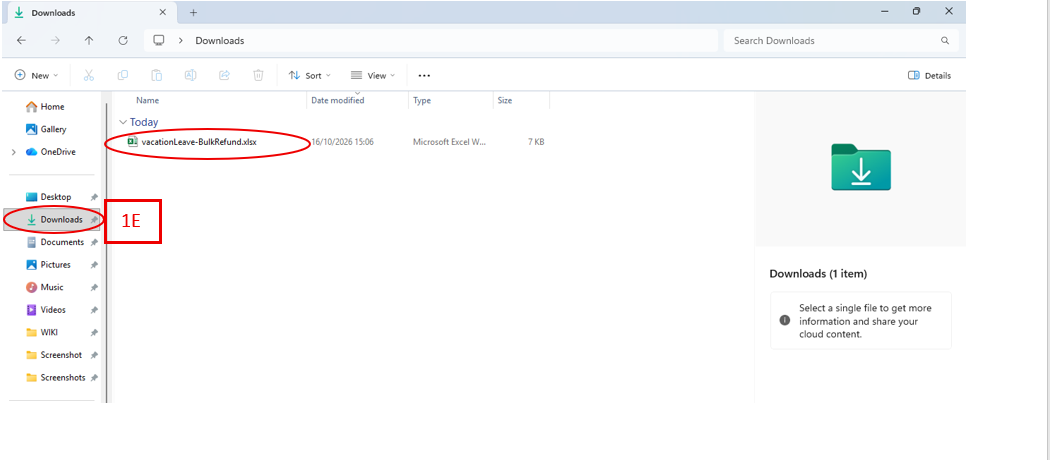Click the Back navigation arrow
Screen dimensions: 1050x460
(x=21, y=40)
